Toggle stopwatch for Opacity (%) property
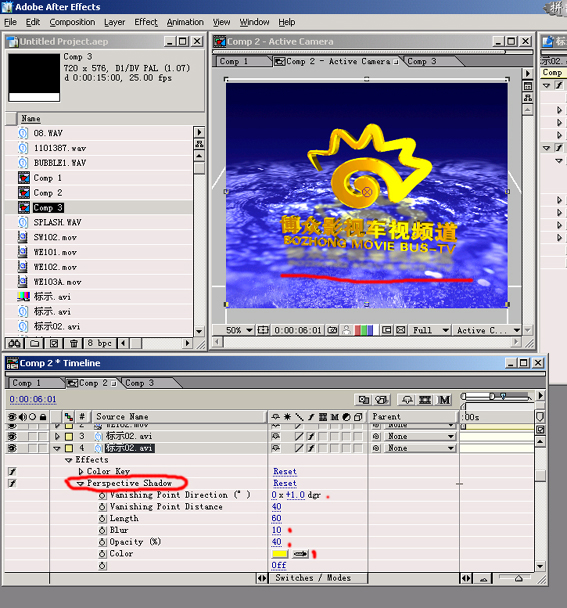 click(x=102, y=542)
